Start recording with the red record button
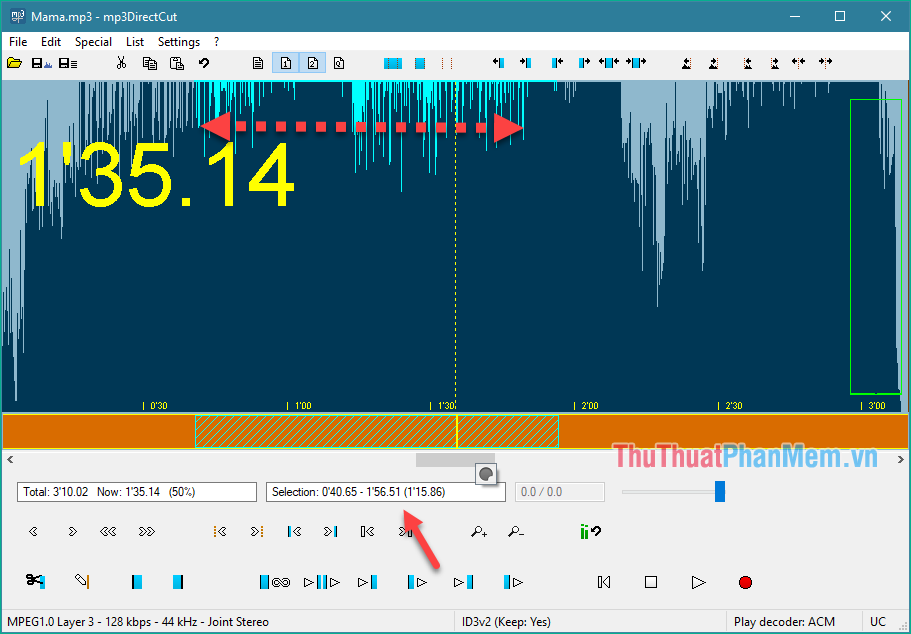This screenshot has width=911, height=634. tap(744, 581)
